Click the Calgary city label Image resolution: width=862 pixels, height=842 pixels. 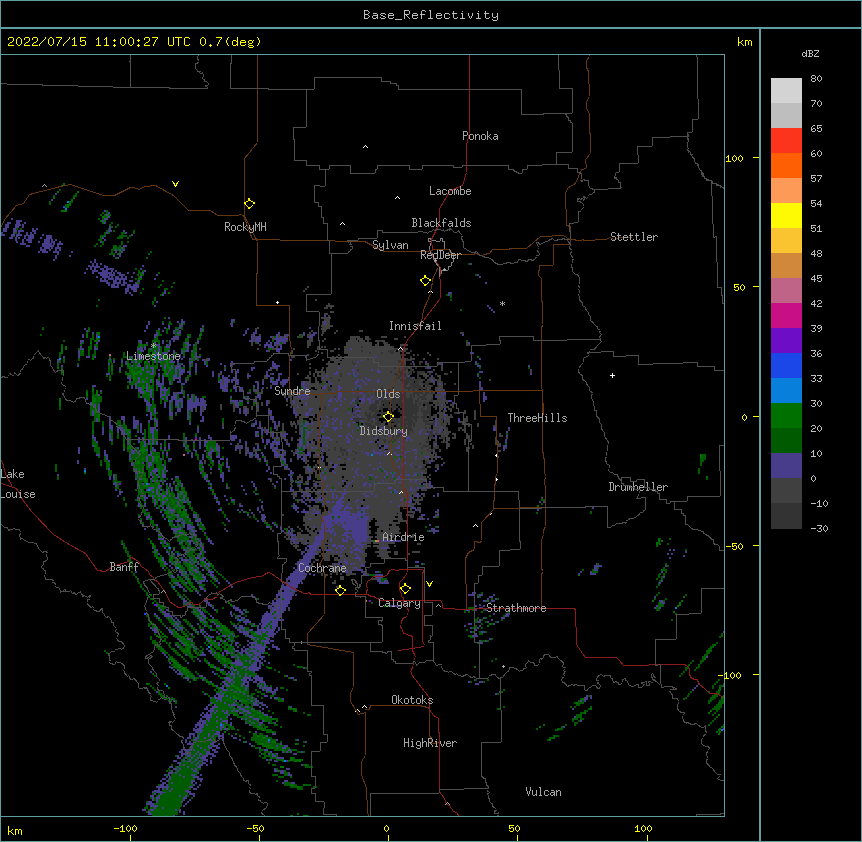point(399,603)
